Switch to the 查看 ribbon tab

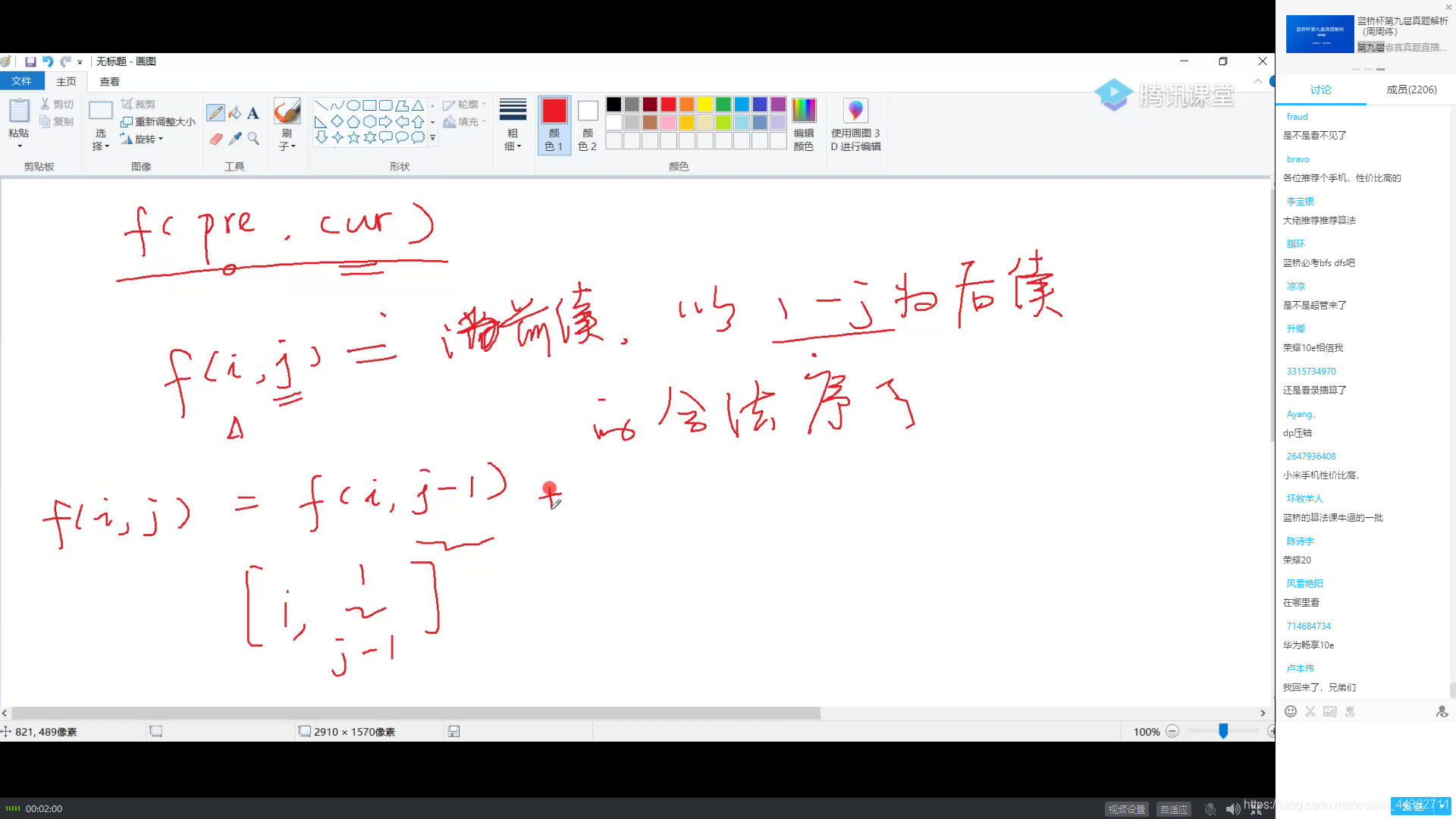(x=109, y=81)
